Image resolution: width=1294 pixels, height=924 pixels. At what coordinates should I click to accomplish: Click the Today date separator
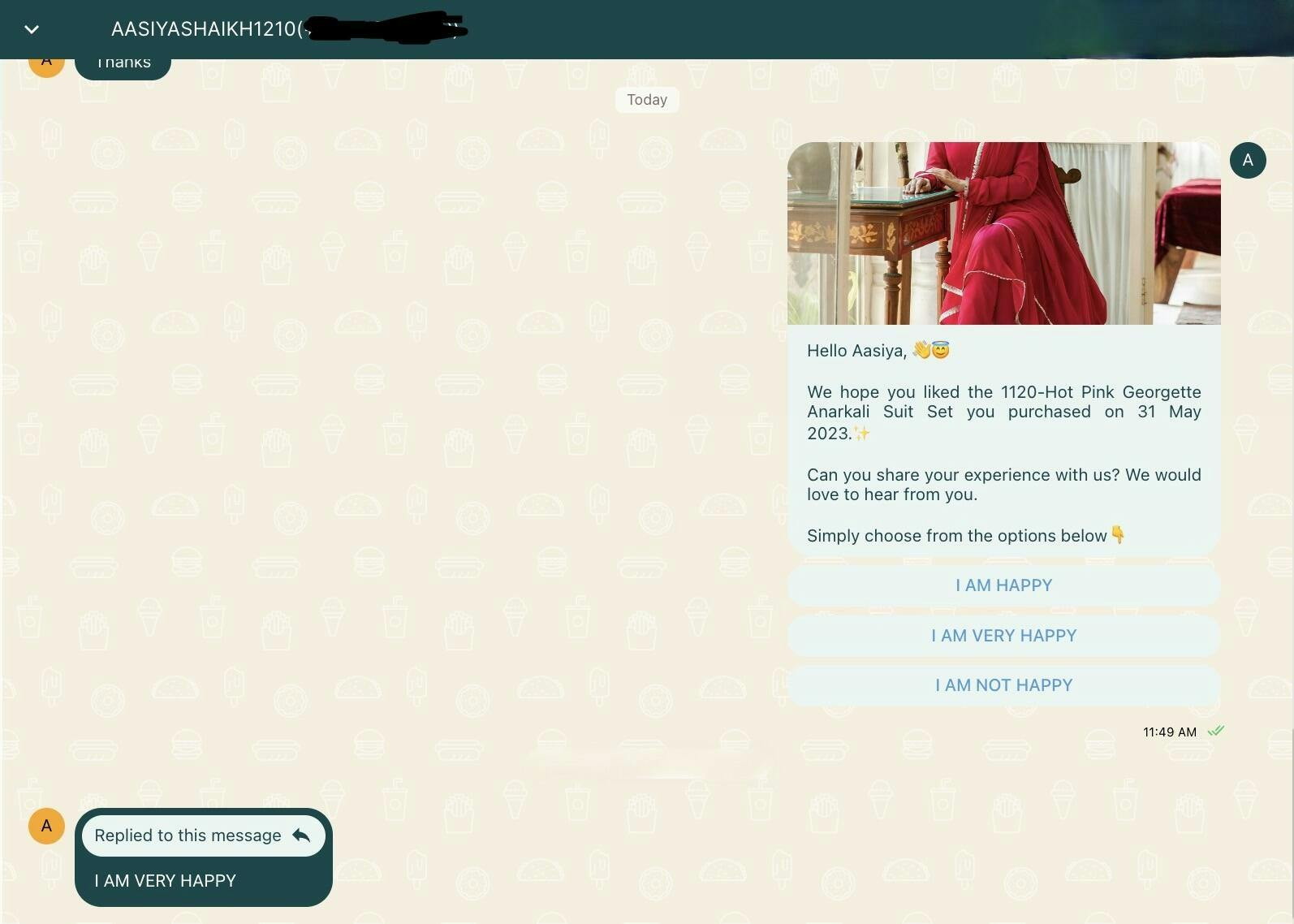647,100
